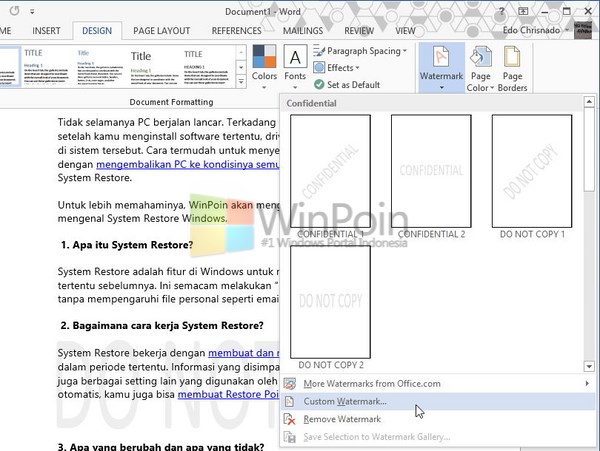Click the Confidential gallery section header
The image size is (600, 451).
432,103
